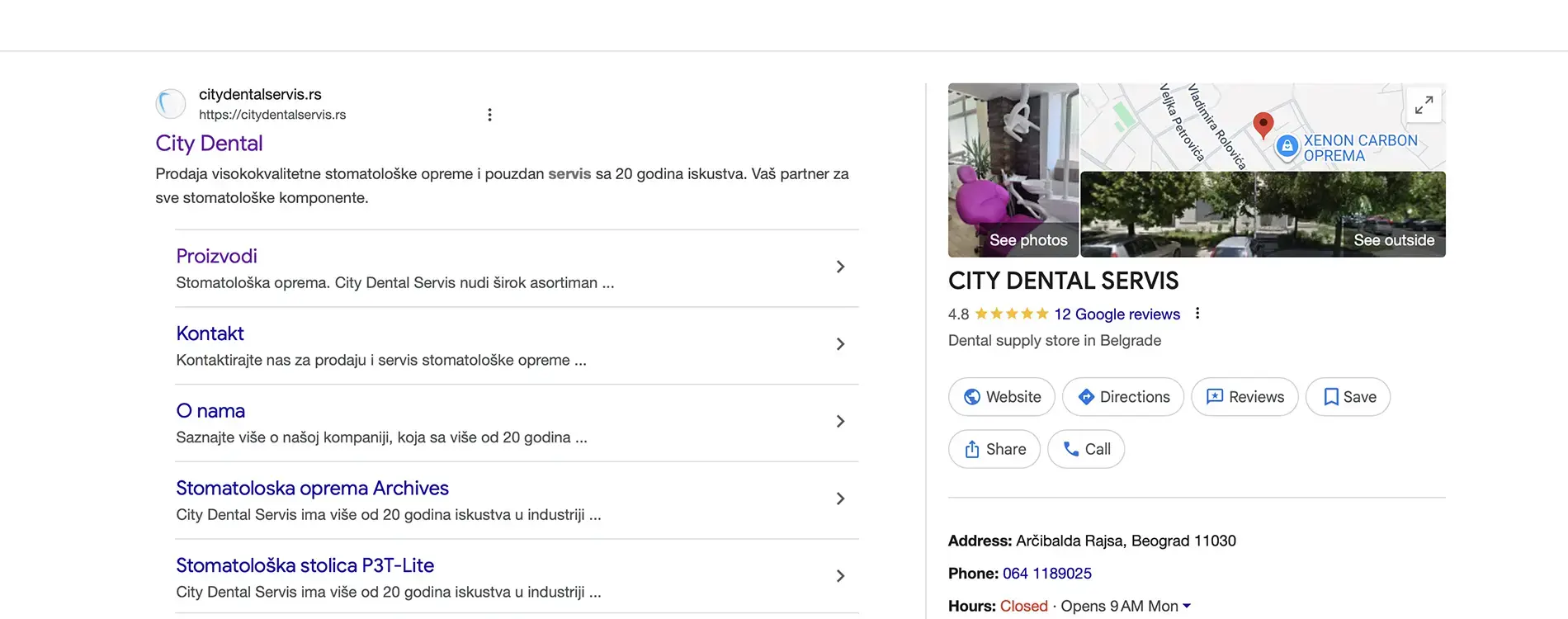Click the O nama description snippet
The image size is (1568, 619).
[x=381, y=437]
